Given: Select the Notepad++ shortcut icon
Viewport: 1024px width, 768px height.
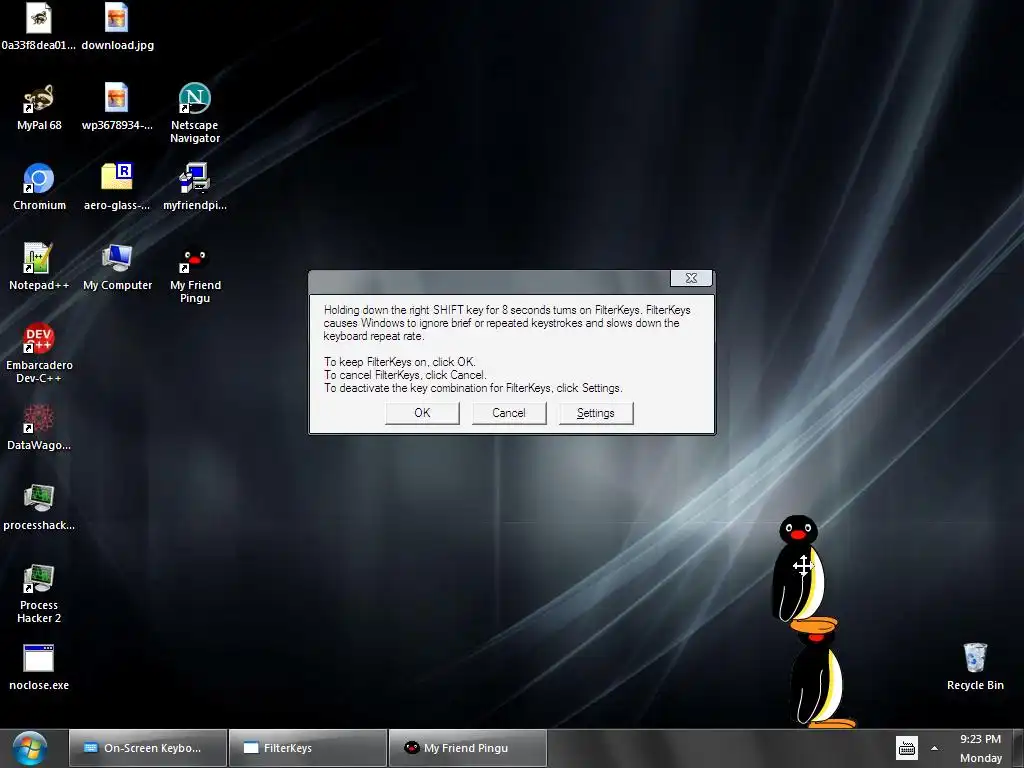Looking at the screenshot, I should tap(39, 258).
